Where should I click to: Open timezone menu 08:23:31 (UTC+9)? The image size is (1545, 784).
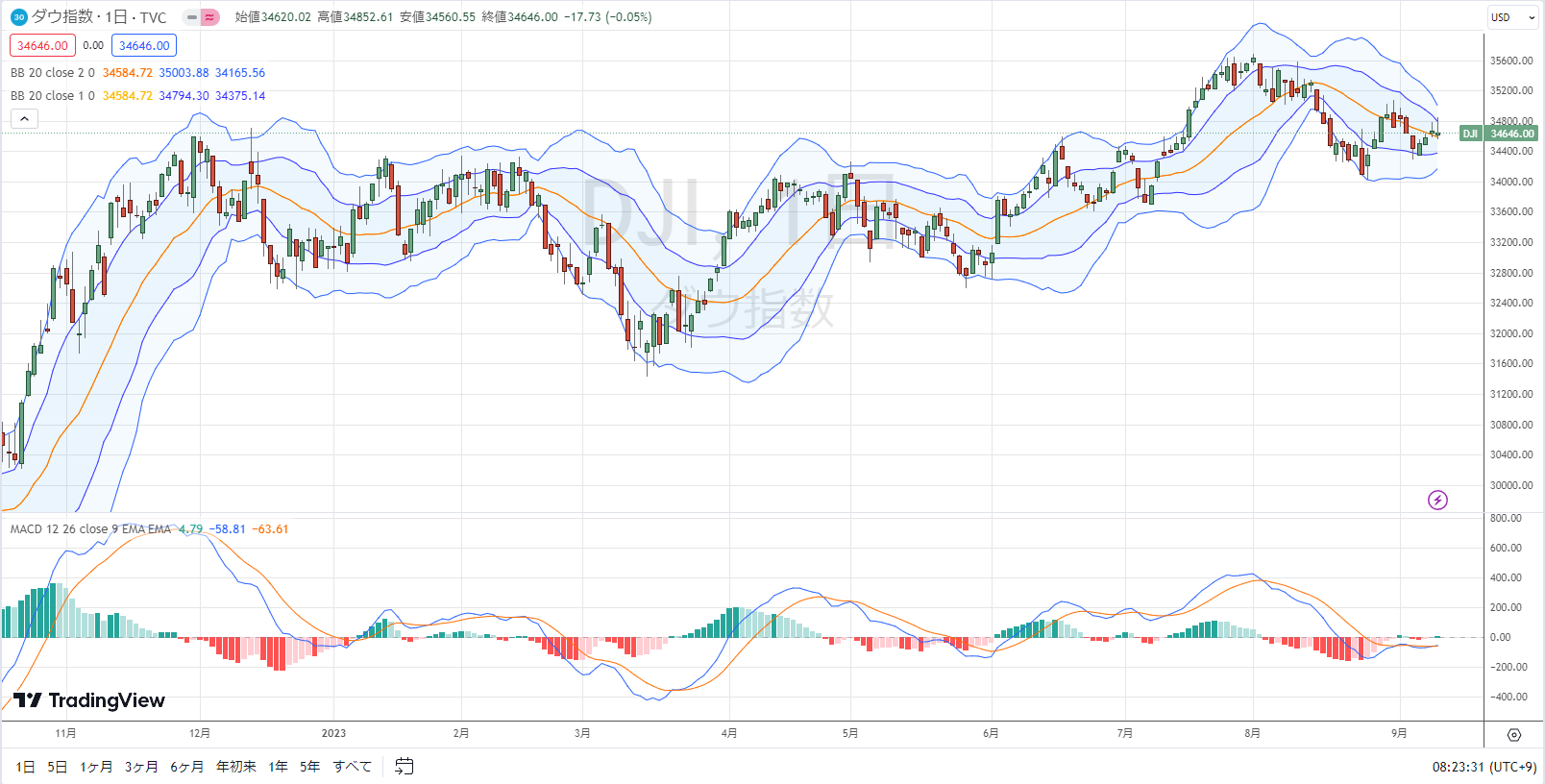pos(1484,767)
